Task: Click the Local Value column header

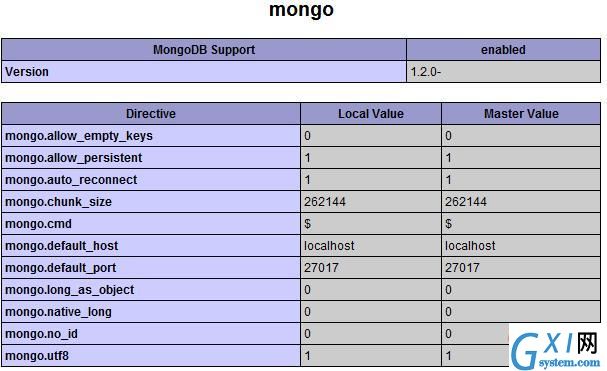Action: click(x=371, y=113)
